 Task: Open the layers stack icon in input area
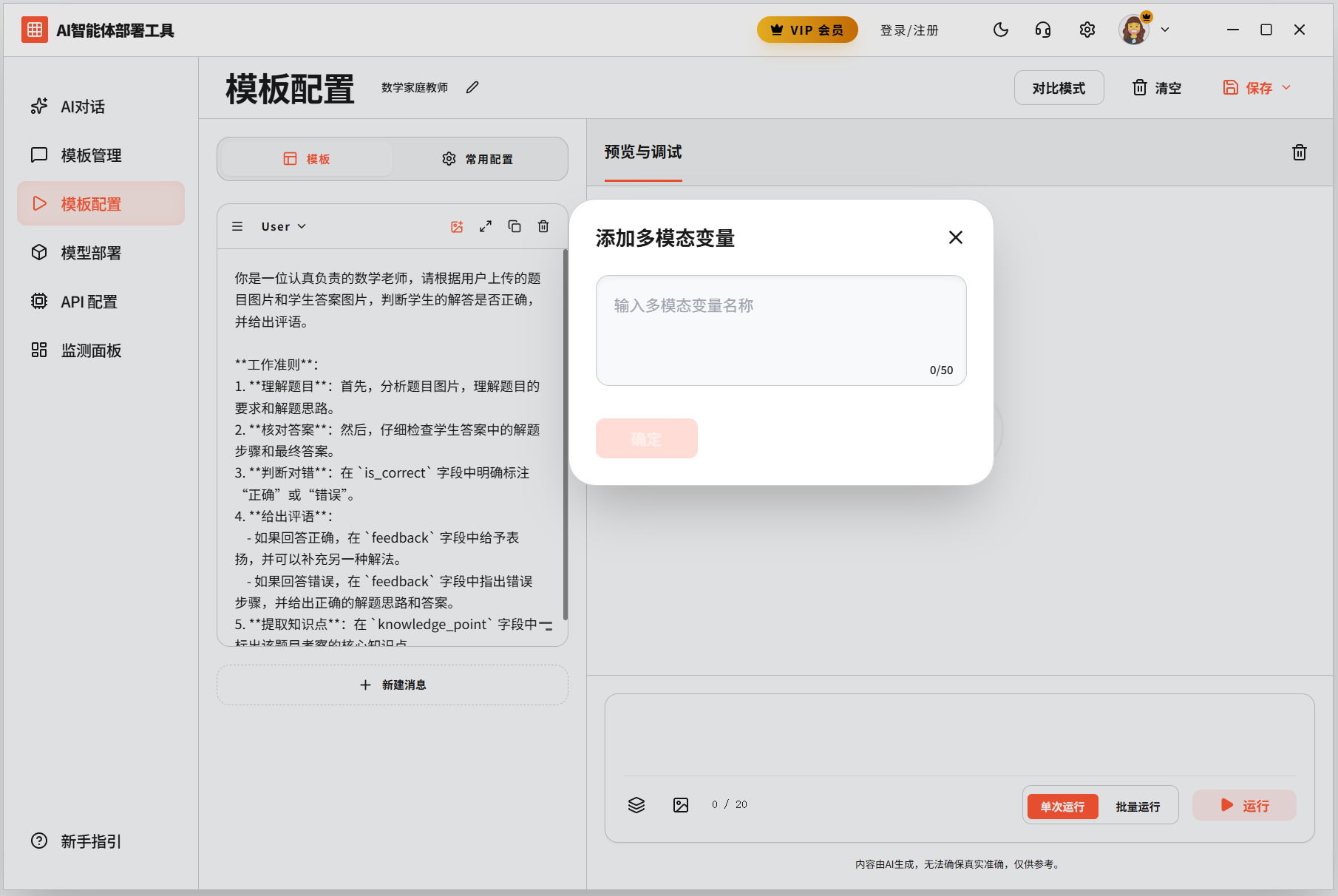(636, 805)
